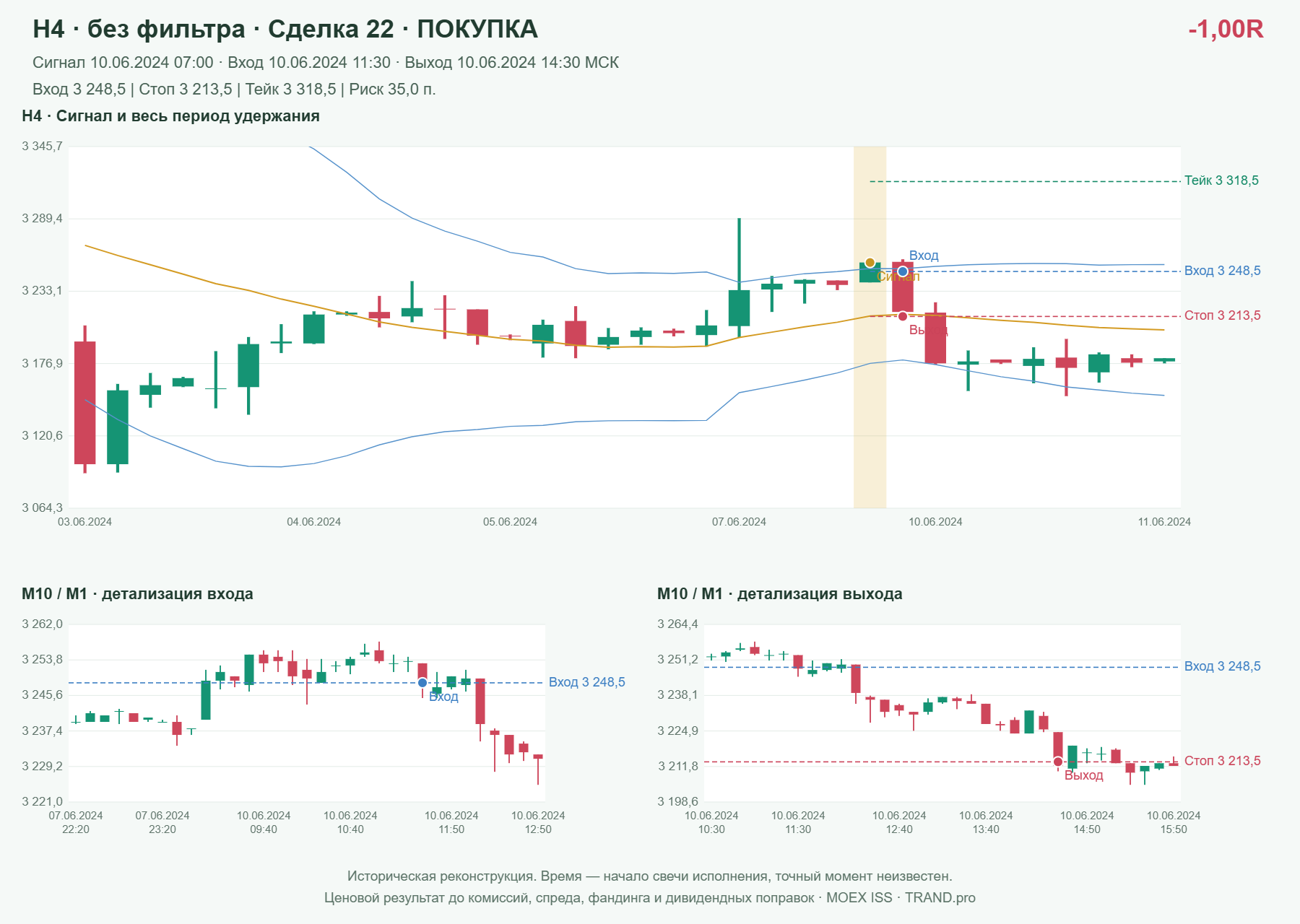Click the 3 264,4 axis value in the exit detail chart
1300x924 pixels.
point(678,624)
